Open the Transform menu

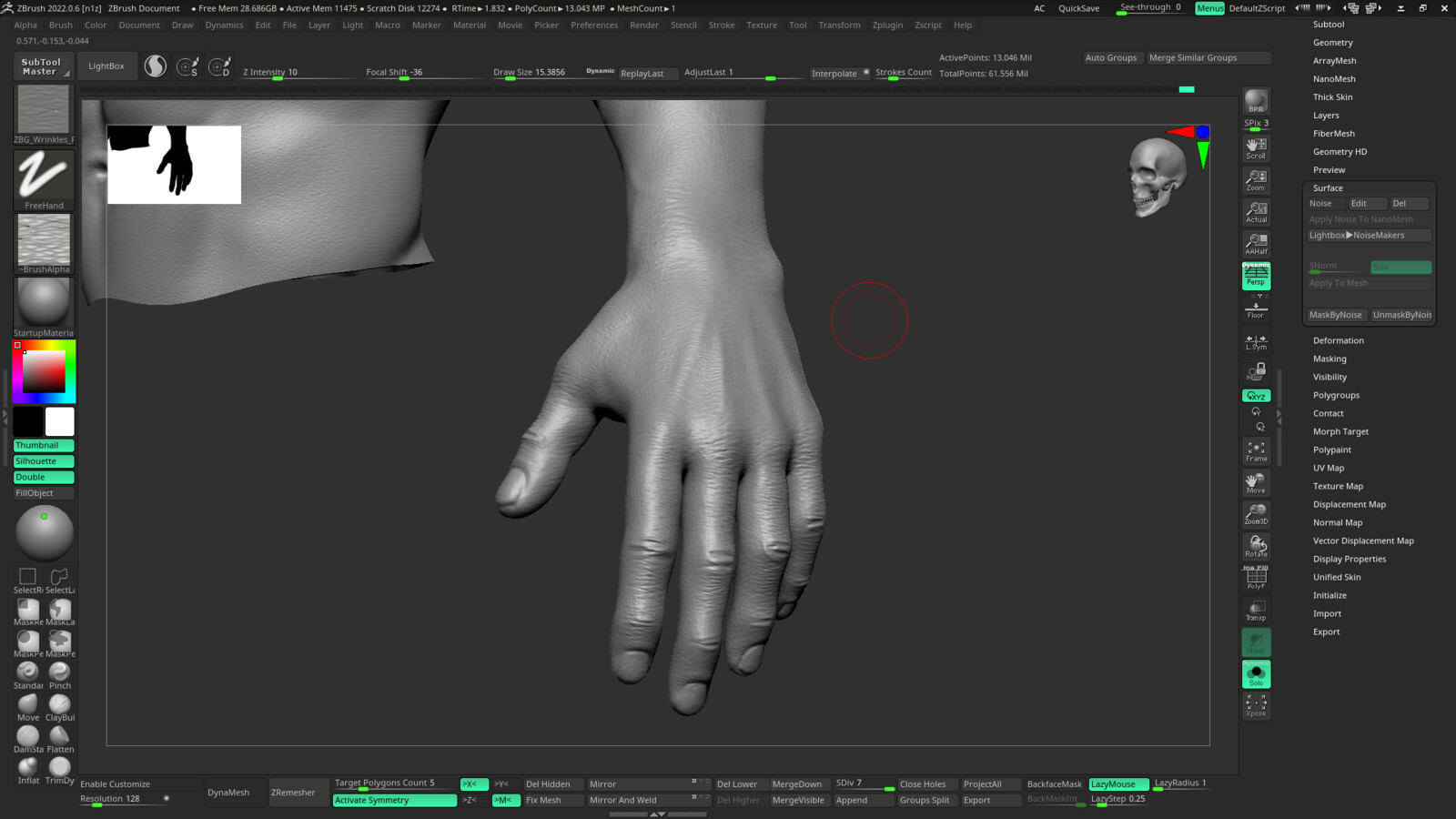pos(839,25)
